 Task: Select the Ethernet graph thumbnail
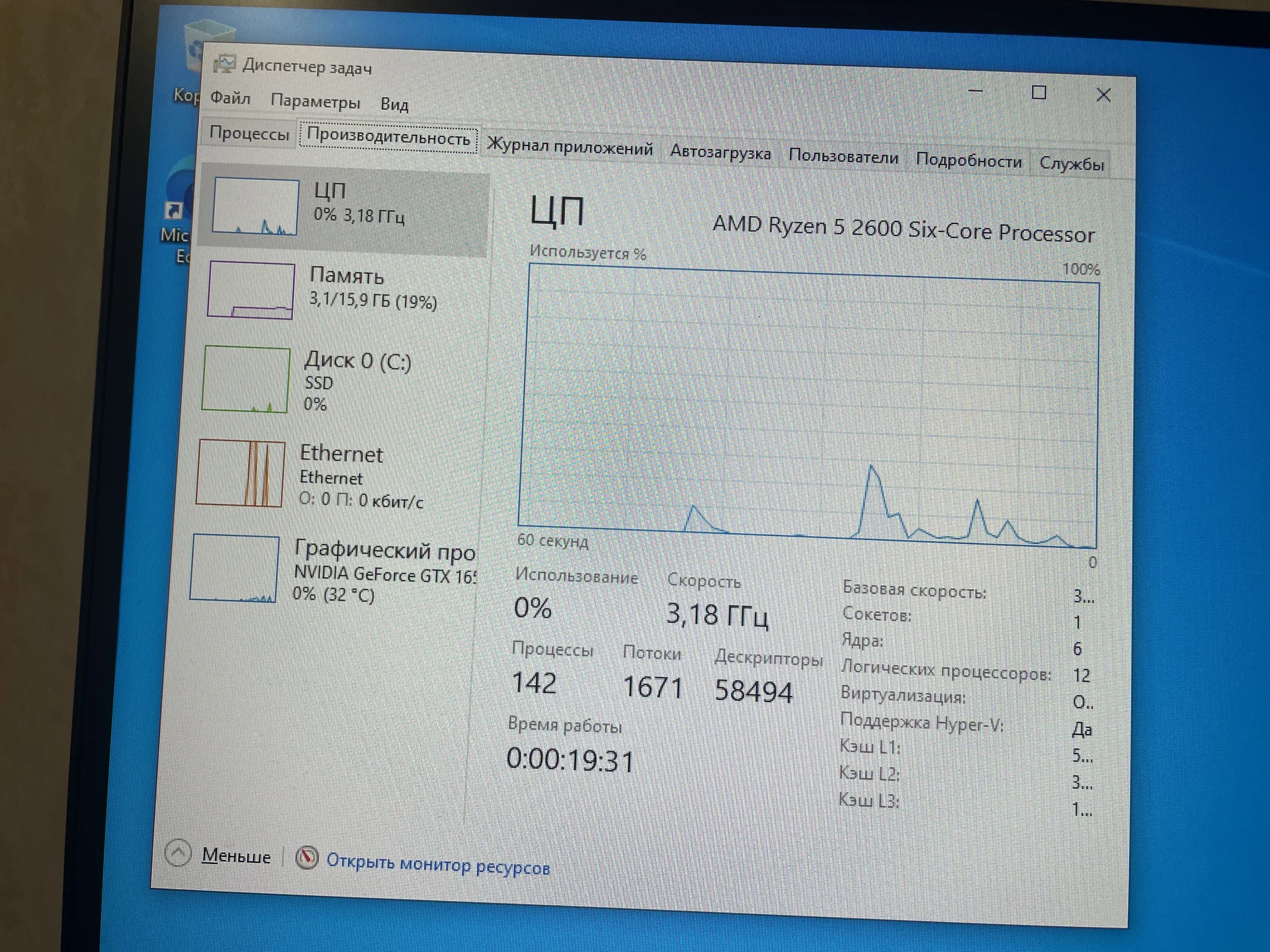(241, 473)
